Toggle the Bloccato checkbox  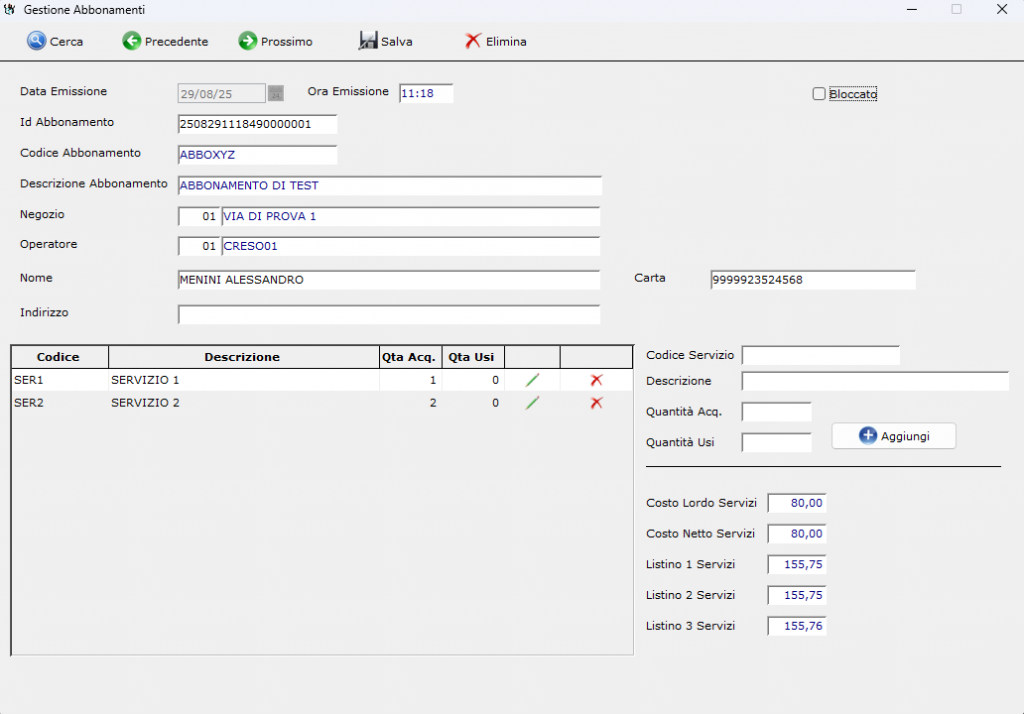point(819,94)
